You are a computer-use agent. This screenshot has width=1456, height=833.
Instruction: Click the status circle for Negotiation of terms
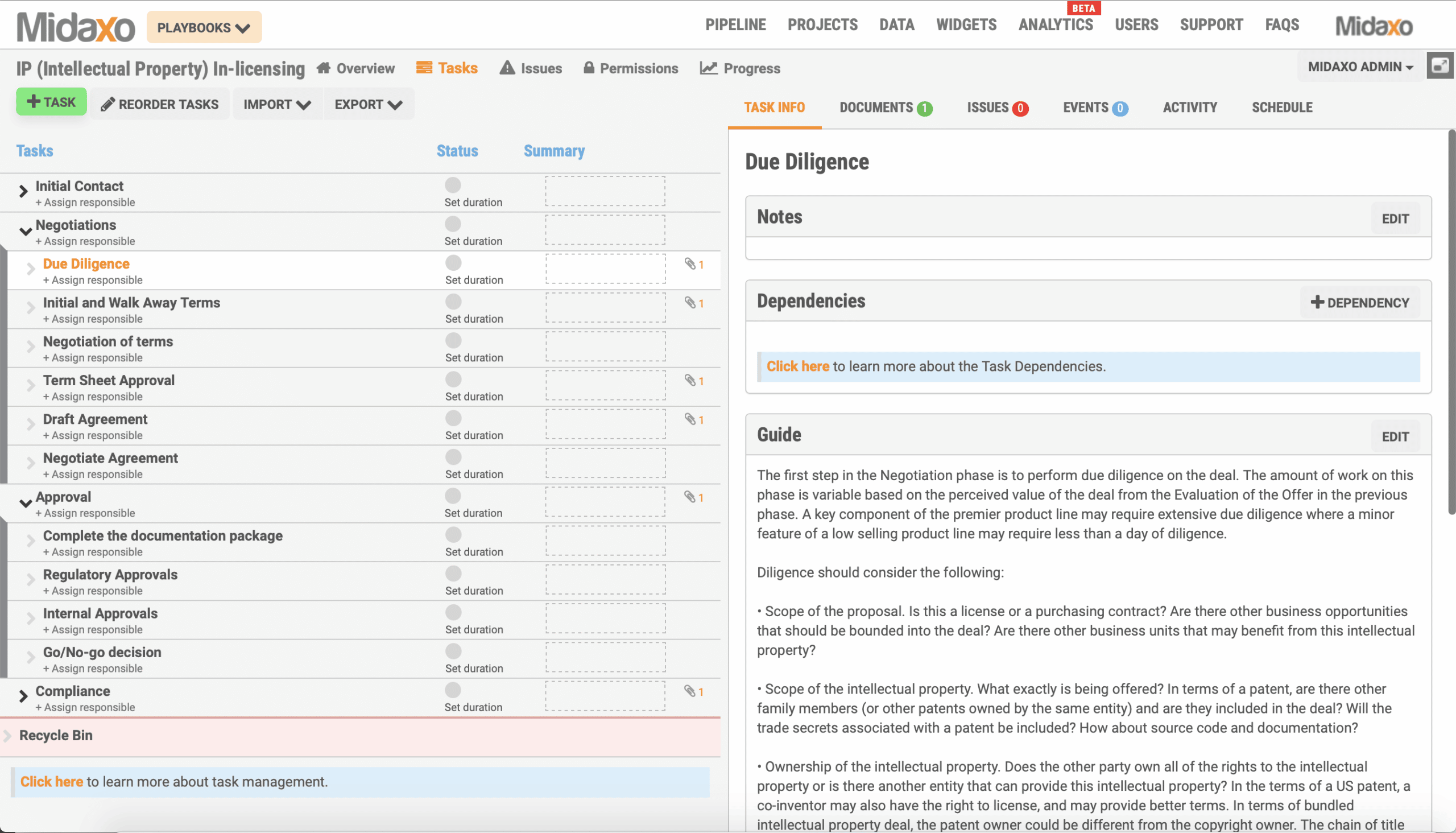(x=453, y=340)
